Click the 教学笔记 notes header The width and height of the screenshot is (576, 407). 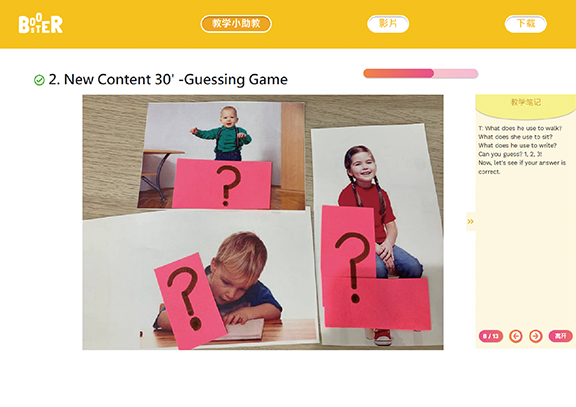(x=526, y=102)
